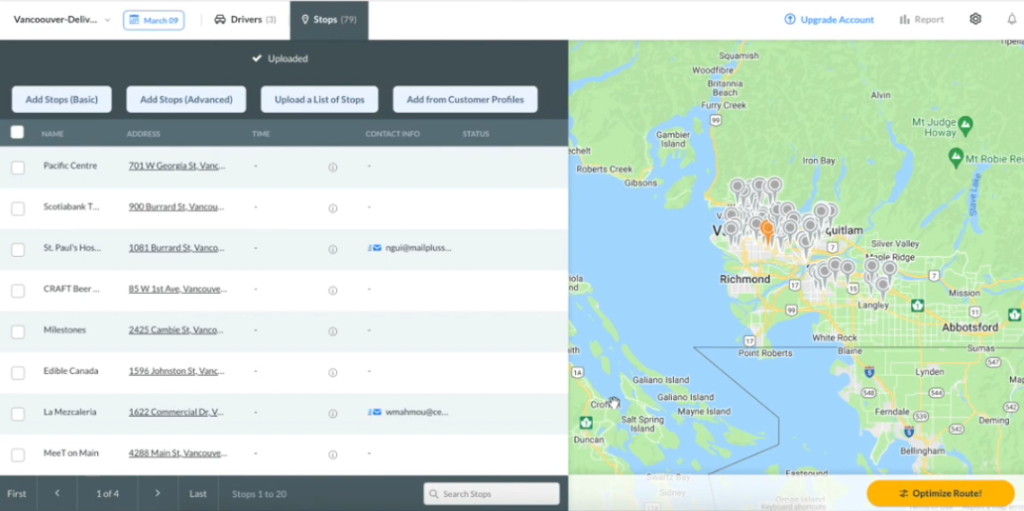The width and height of the screenshot is (1024, 511).
Task: Check the MeeT on Main stop
Action: coord(18,455)
